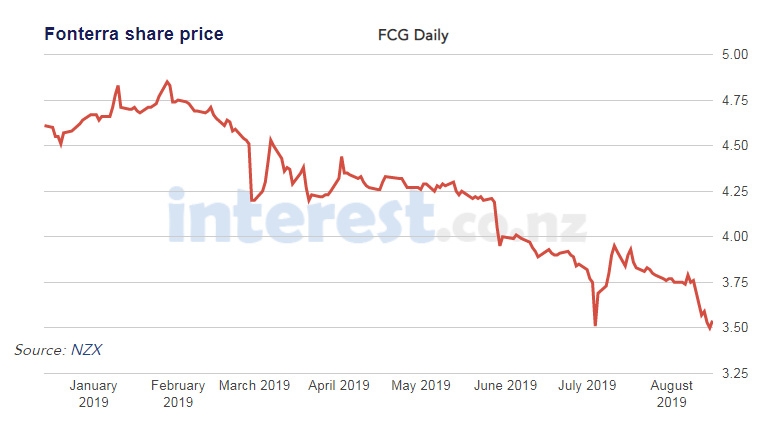Image resolution: width=760 pixels, height=428 pixels.
Task: Select the May 2019 axis label
Action: point(421,385)
